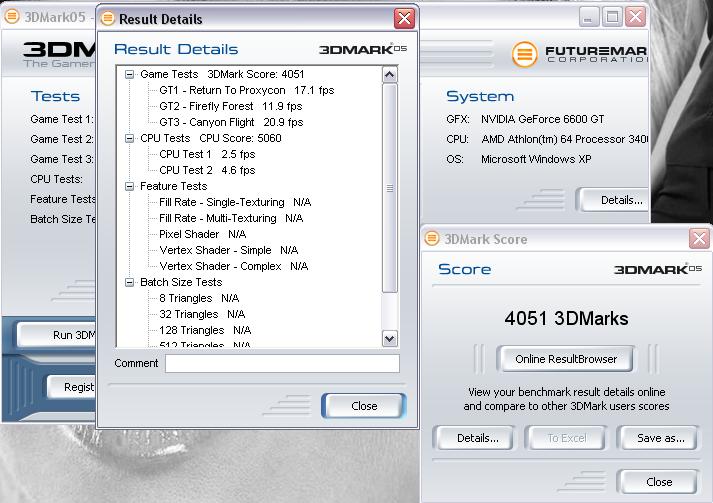Image resolution: width=713 pixels, height=503 pixels.
Task: Click the 3DMark Score window title icon
Action: click(432, 238)
